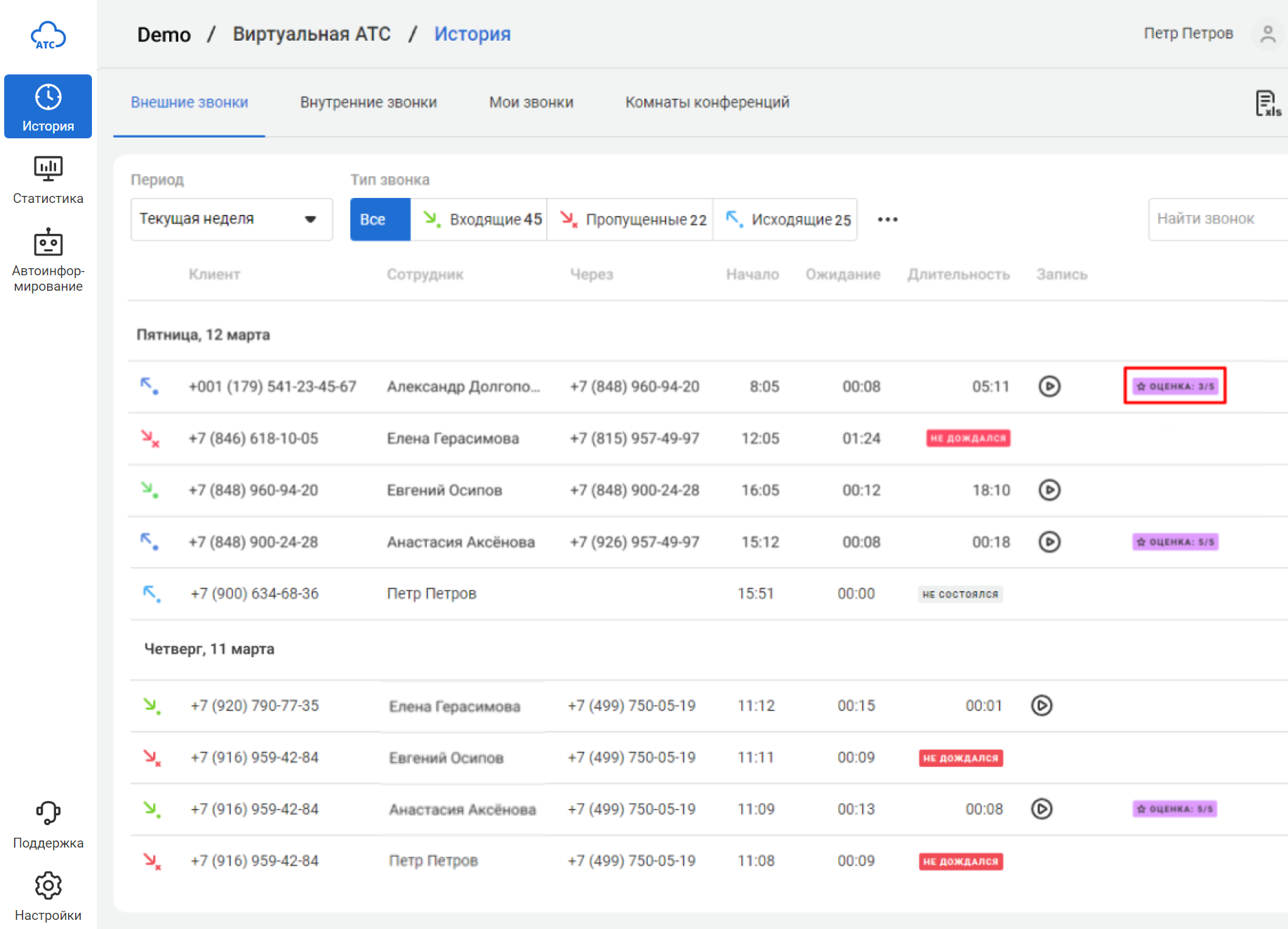
Task: Open more call type options ellipsis
Action: point(887,220)
